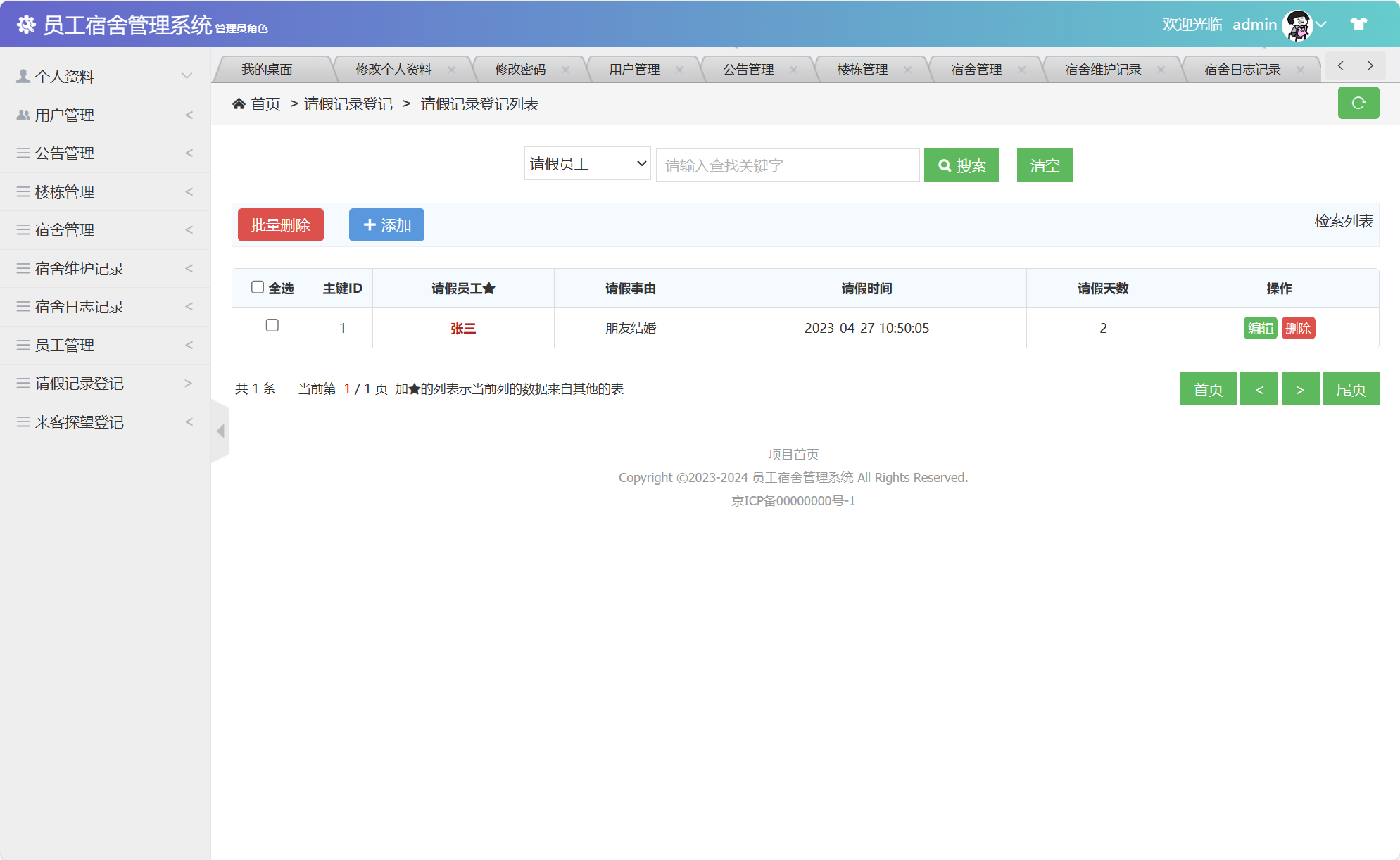Click the home icon in the breadcrumb

tap(239, 103)
